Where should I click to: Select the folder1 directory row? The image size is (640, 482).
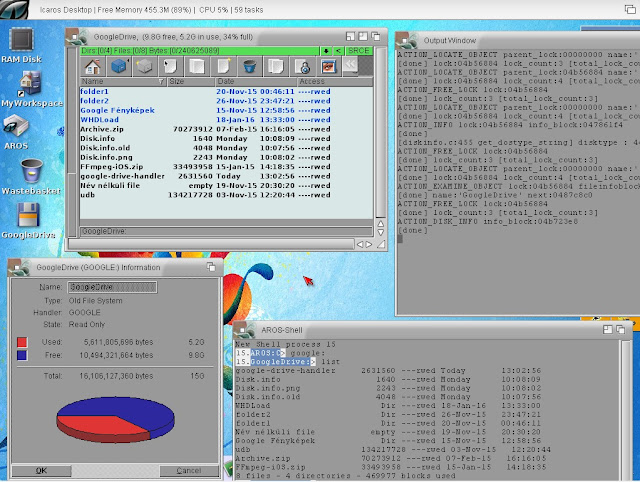click(x=226, y=91)
